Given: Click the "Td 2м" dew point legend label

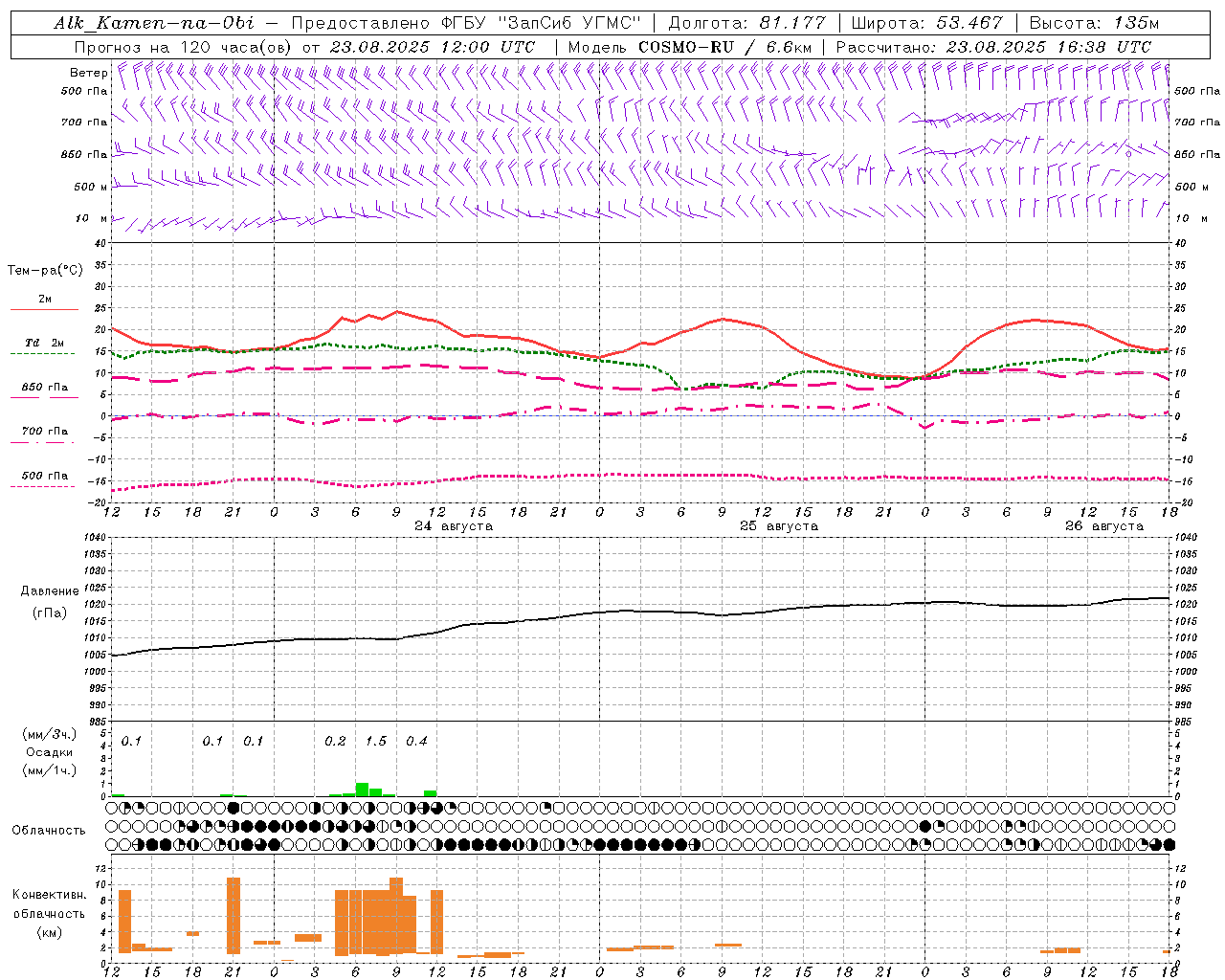Looking at the screenshot, I should pyautogui.click(x=45, y=343).
